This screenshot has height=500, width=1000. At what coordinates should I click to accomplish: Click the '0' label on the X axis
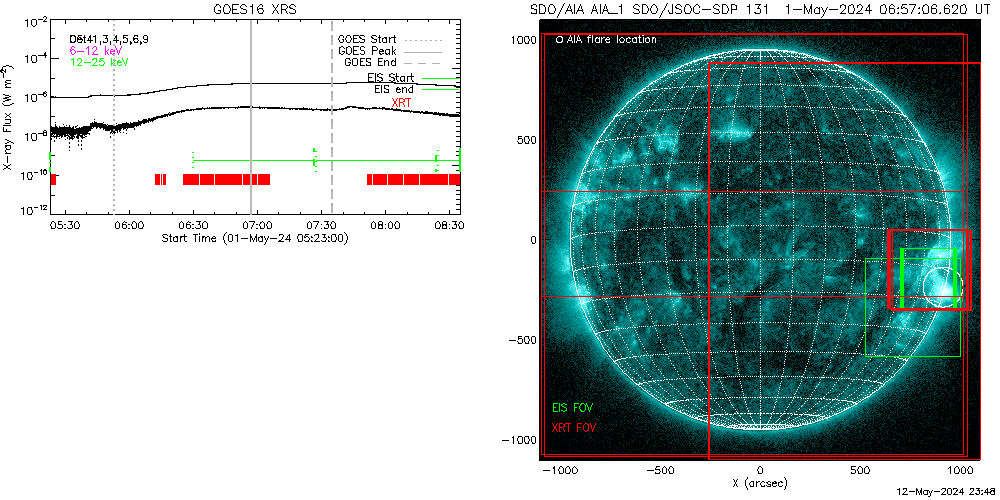760,470
